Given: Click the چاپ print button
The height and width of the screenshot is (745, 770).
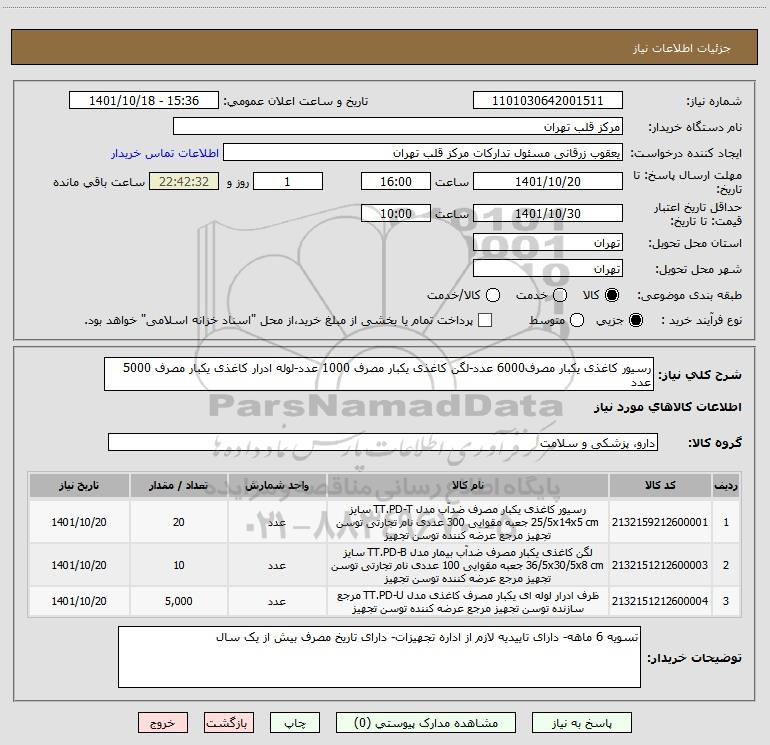Looking at the screenshot, I should pos(295,723).
